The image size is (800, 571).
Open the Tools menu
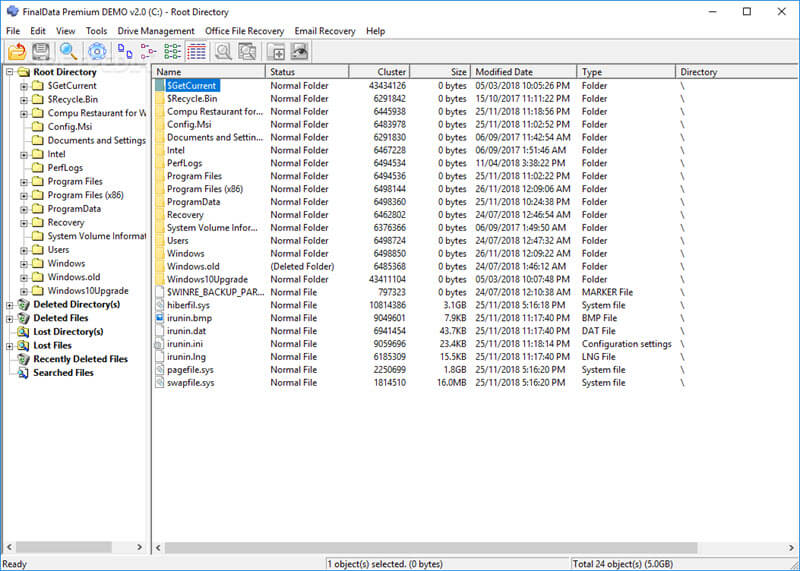pos(96,31)
